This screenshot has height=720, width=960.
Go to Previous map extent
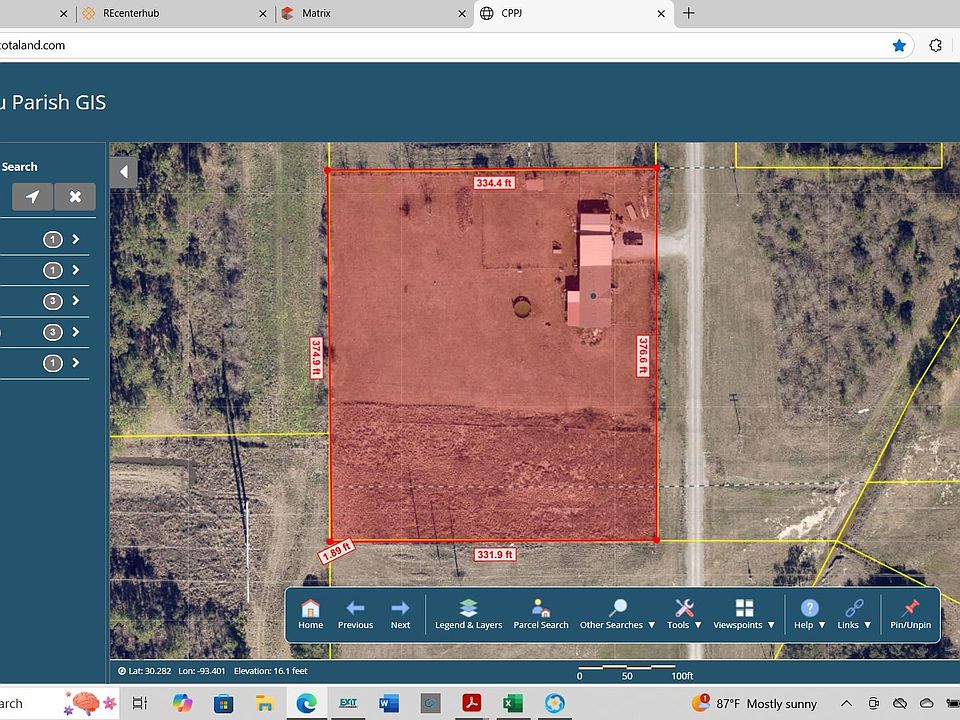point(355,613)
